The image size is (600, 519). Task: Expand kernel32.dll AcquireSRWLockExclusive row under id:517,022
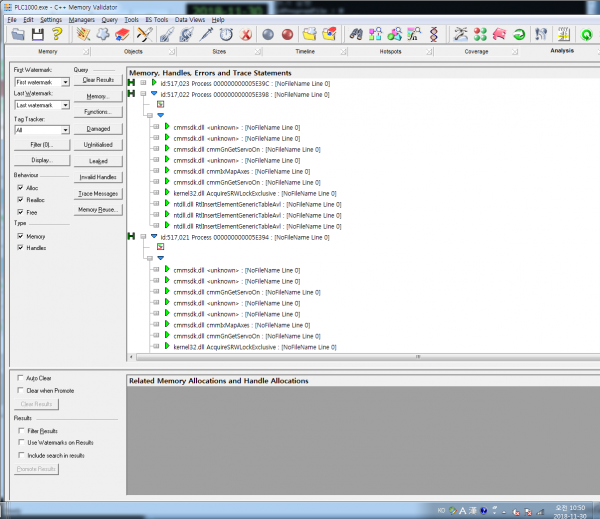(156, 193)
